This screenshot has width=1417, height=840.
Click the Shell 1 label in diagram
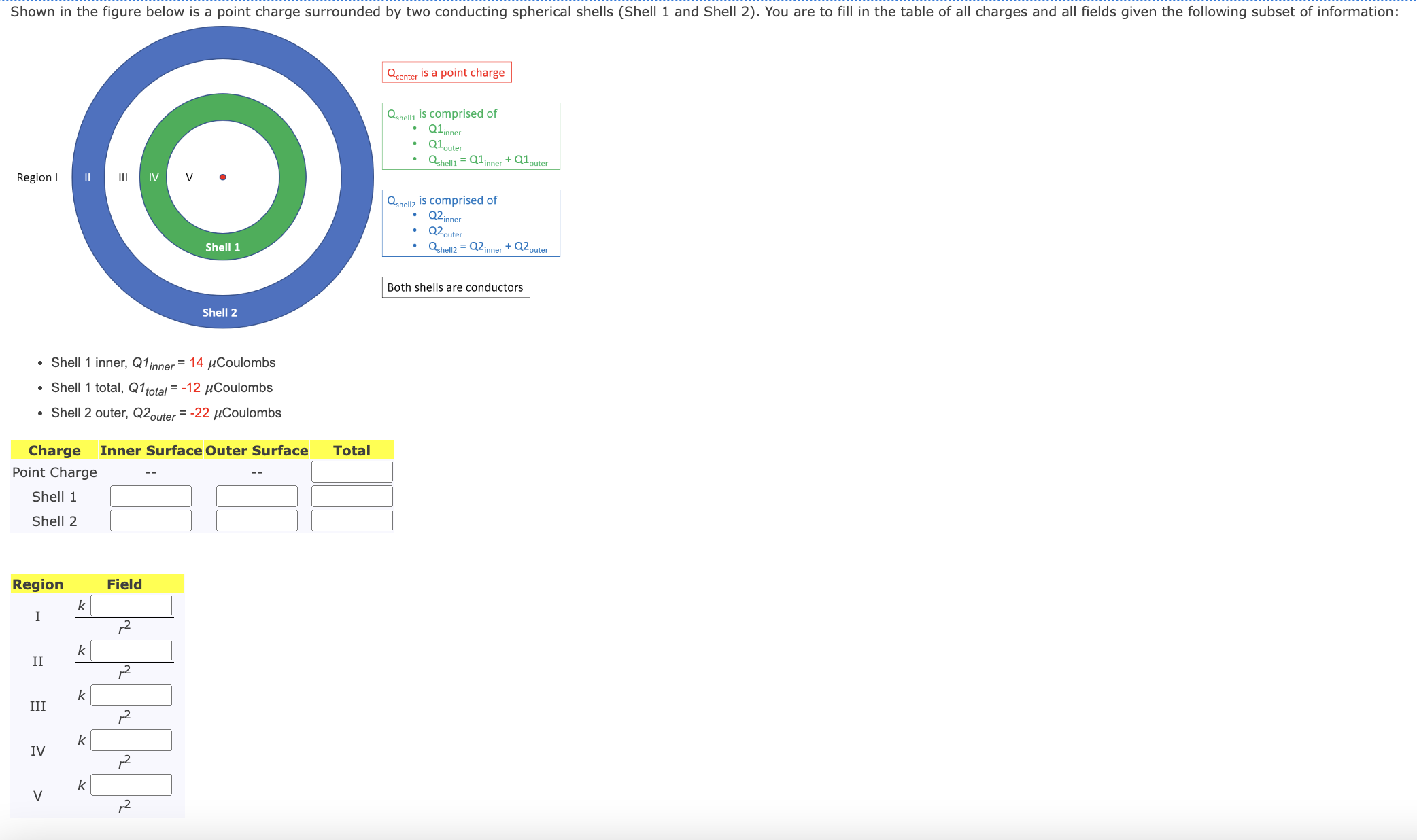[222, 247]
